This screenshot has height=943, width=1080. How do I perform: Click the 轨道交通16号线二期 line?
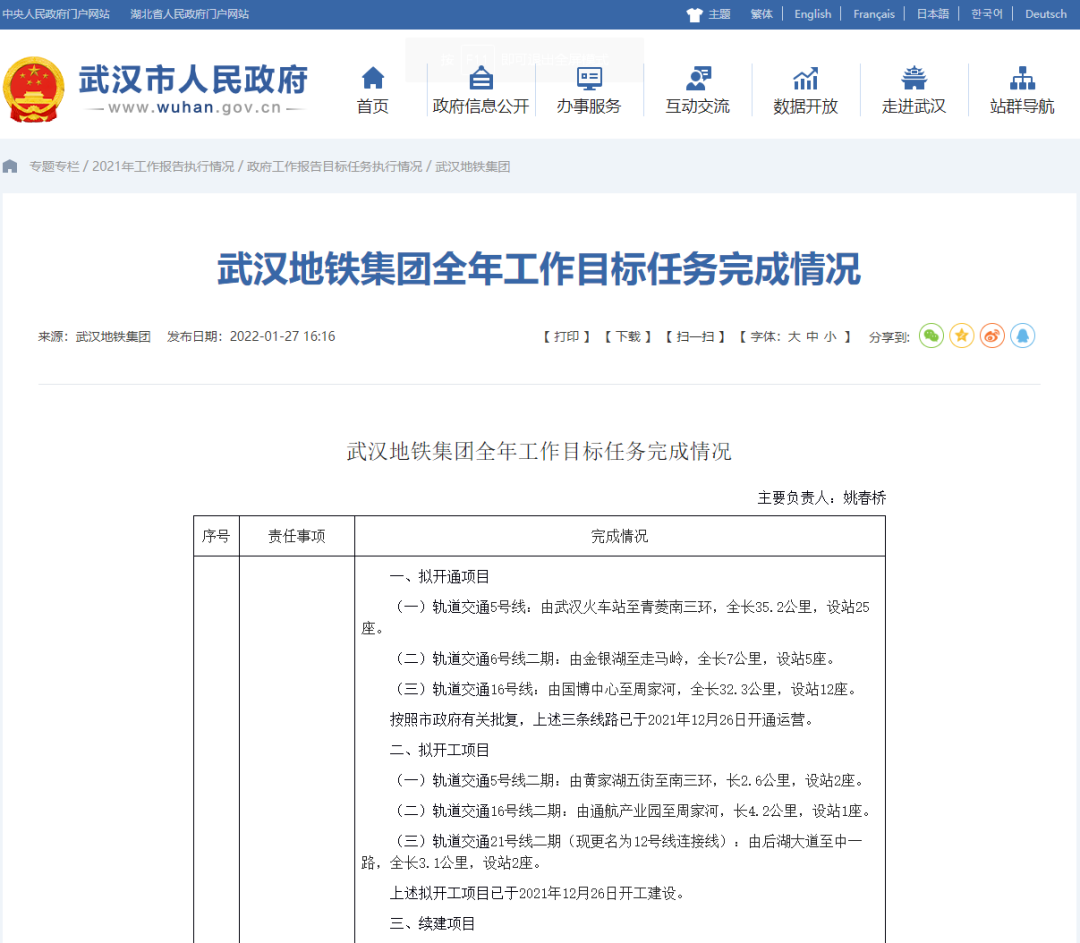click(634, 811)
